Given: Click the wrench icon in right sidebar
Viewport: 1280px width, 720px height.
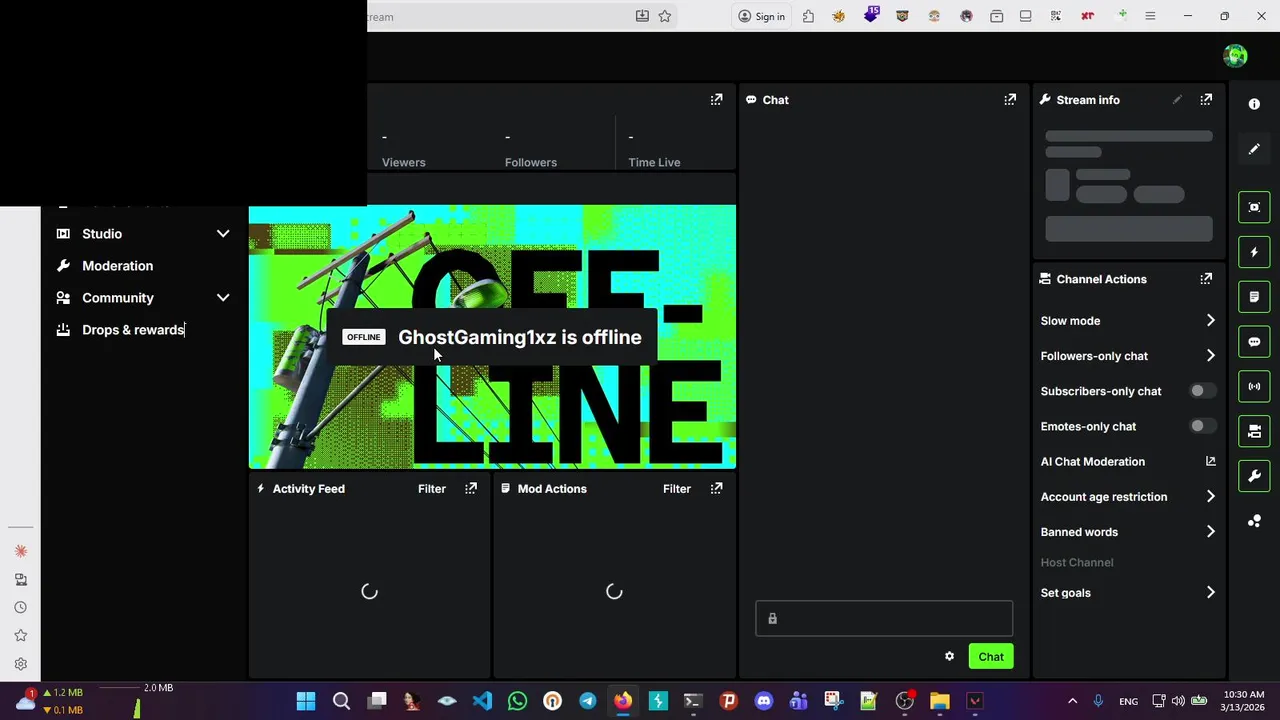Looking at the screenshot, I should (x=1254, y=476).
